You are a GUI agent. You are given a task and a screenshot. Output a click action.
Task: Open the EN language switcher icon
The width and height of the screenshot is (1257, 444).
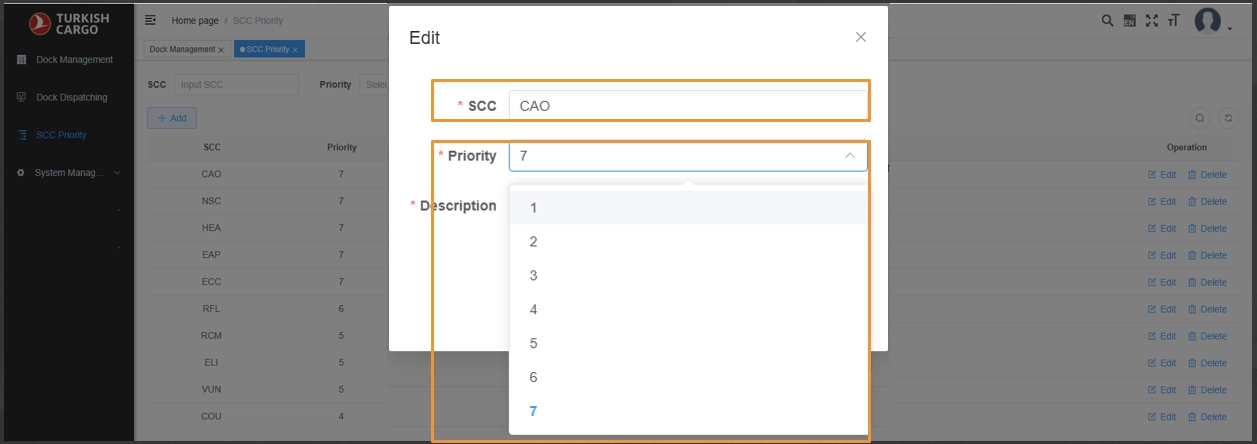pyautogui.click(x=1129, y=20)
